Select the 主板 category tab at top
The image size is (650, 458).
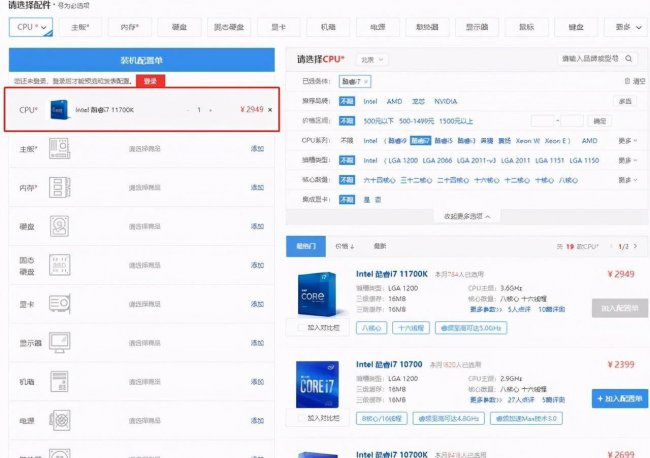coord(80,27)
